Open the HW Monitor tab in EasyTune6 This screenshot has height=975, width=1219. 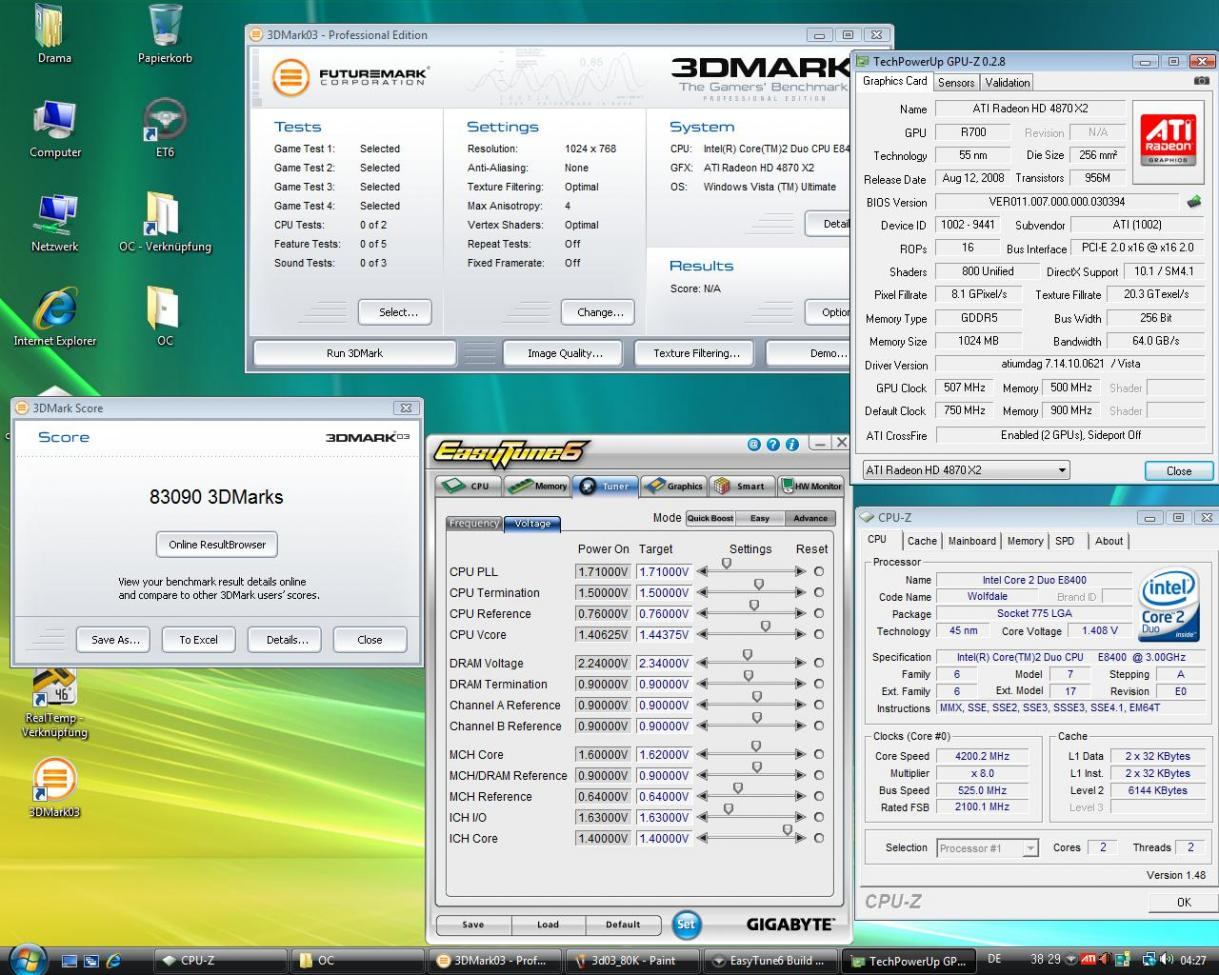pos(810,486)
